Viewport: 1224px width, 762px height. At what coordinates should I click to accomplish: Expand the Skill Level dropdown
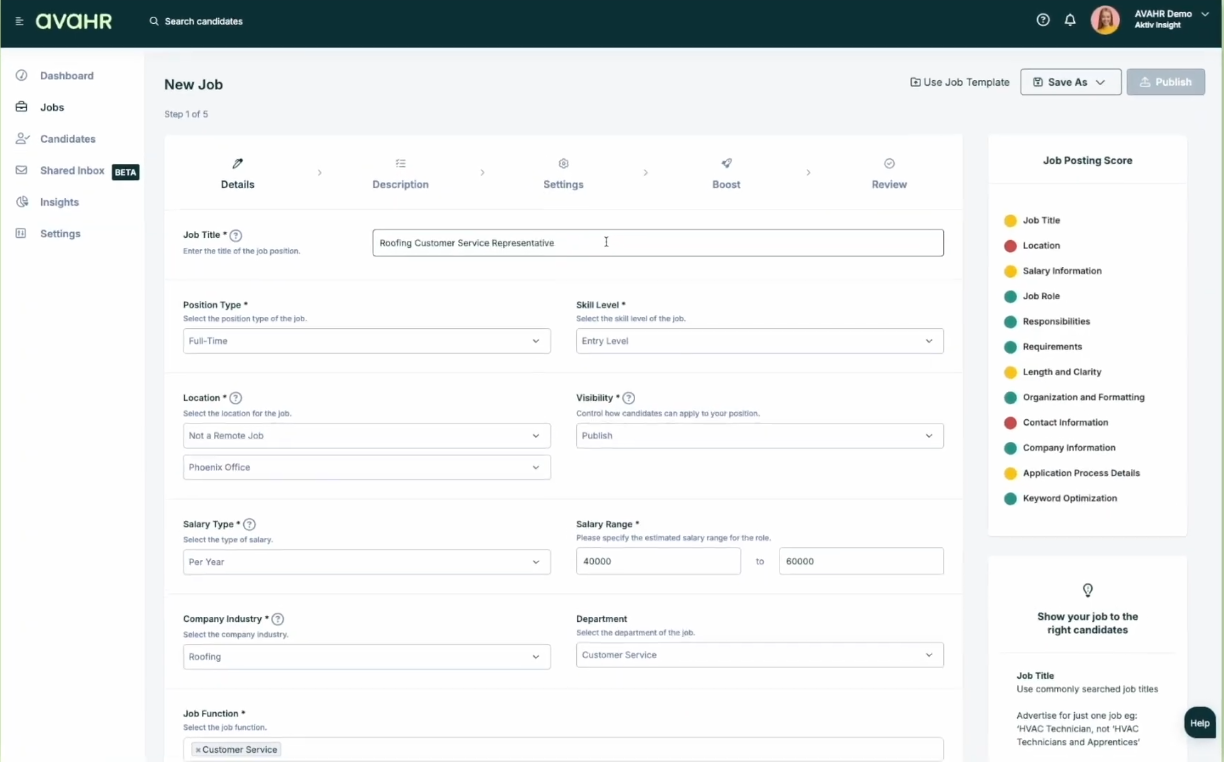759,341
